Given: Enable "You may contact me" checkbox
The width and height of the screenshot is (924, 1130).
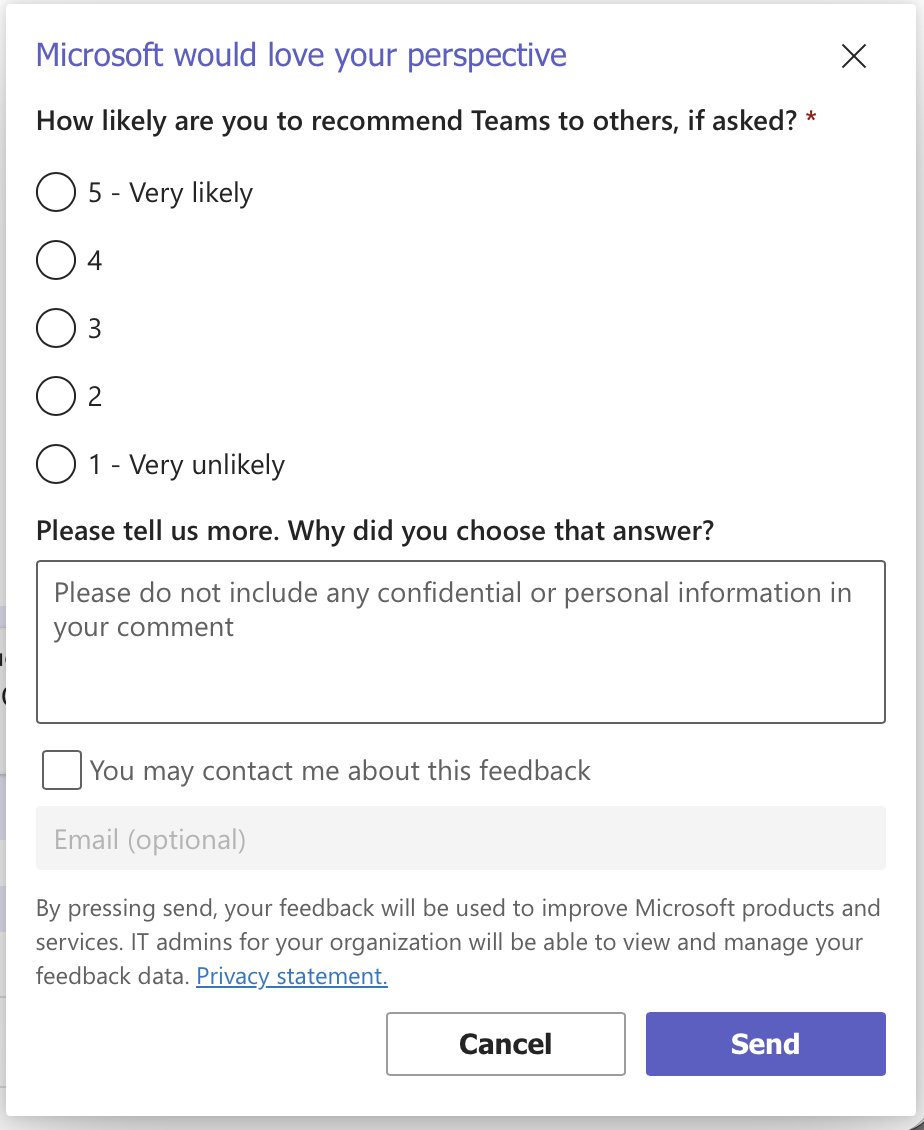Looking at the screenshot, I should (x=61, y=770).
